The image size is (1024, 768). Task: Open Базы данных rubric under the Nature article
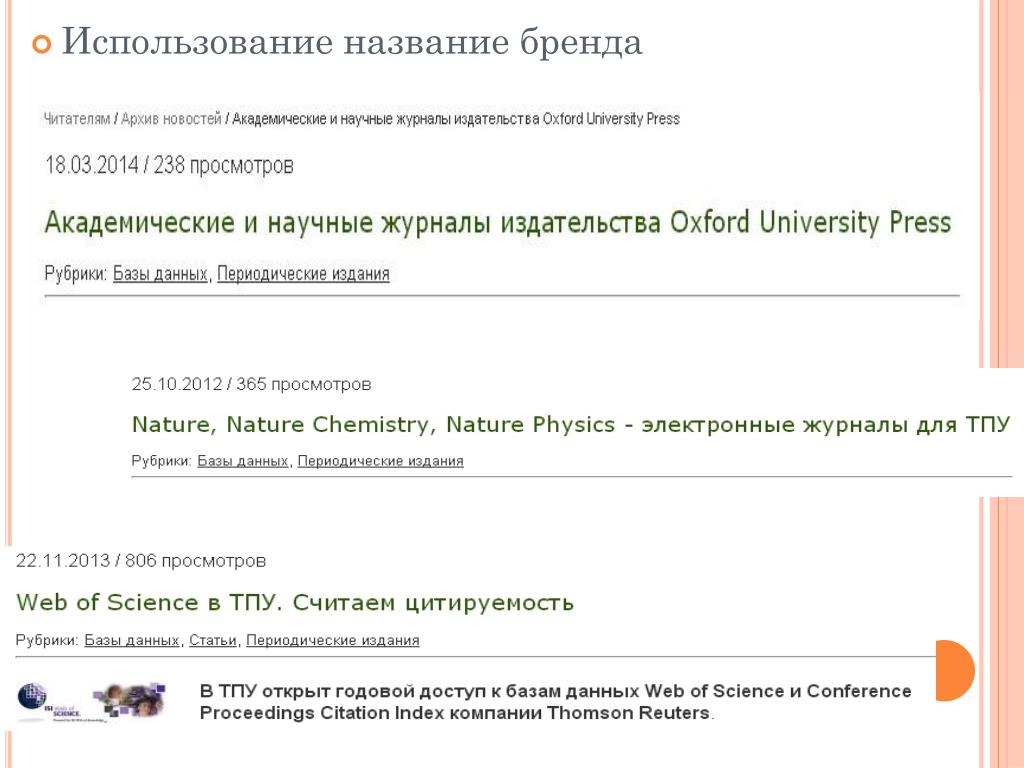(242, 461)
